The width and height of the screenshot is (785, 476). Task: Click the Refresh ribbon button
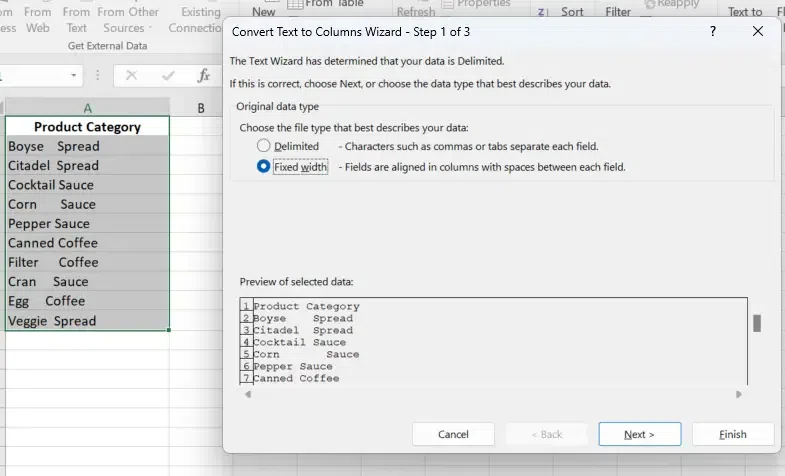coord(416,11)
